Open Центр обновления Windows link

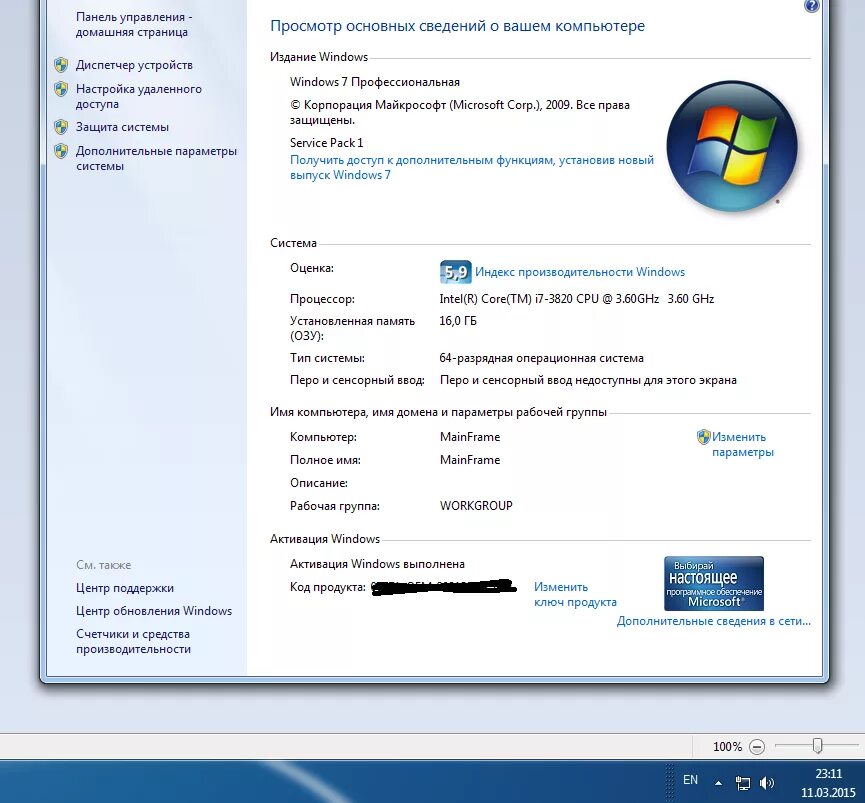(x=154, y=611)
